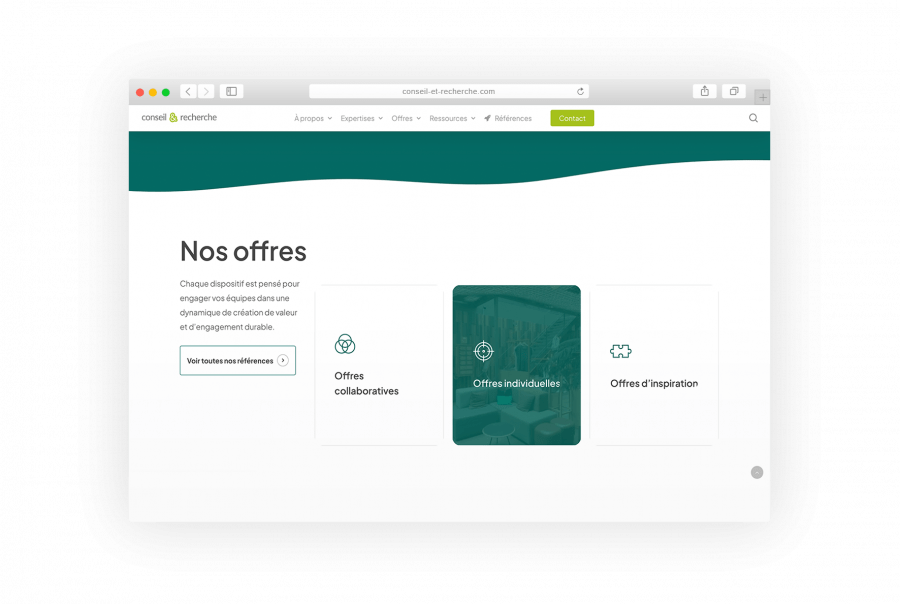
Task: Open the Safari tab overview icon
Action: click(734, 91)
